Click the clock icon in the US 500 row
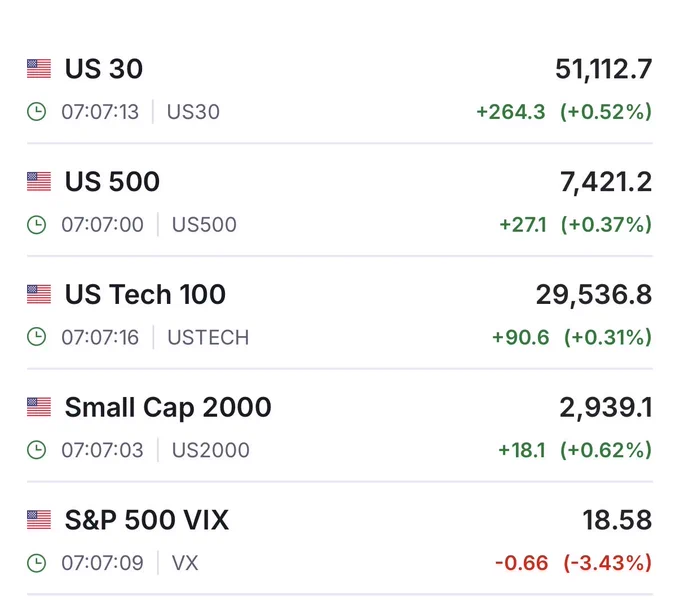The width and height of the screenshot is (680, 609). click(x=36, y=224)
